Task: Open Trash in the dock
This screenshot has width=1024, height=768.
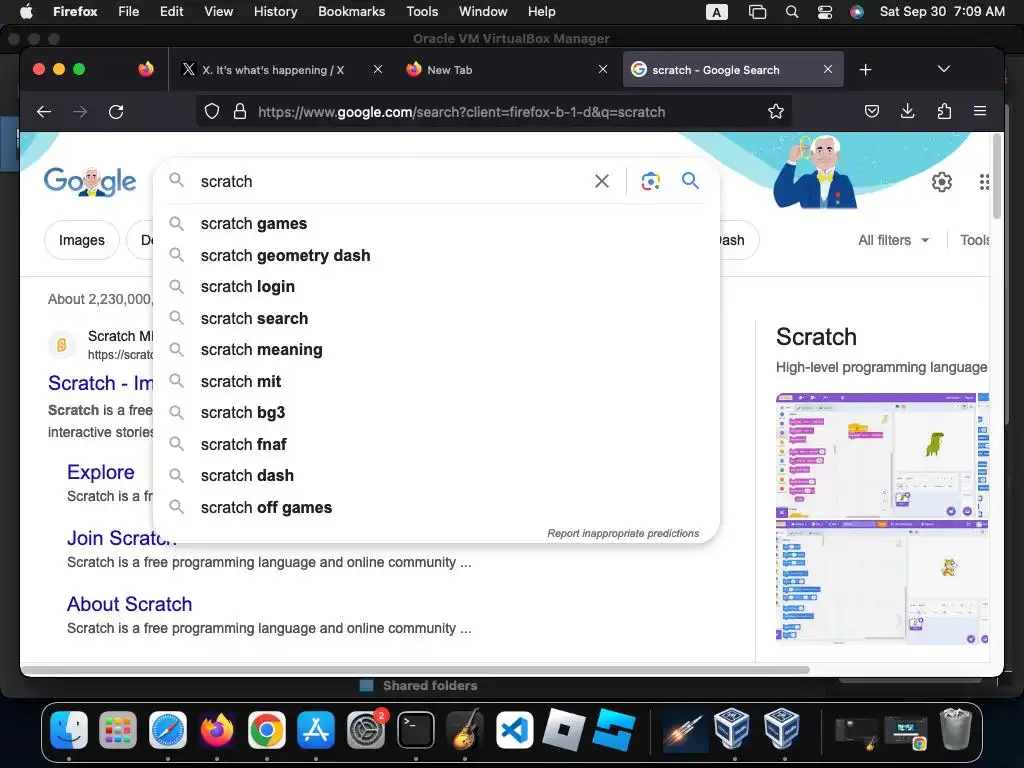Action: tap(955, 729)
